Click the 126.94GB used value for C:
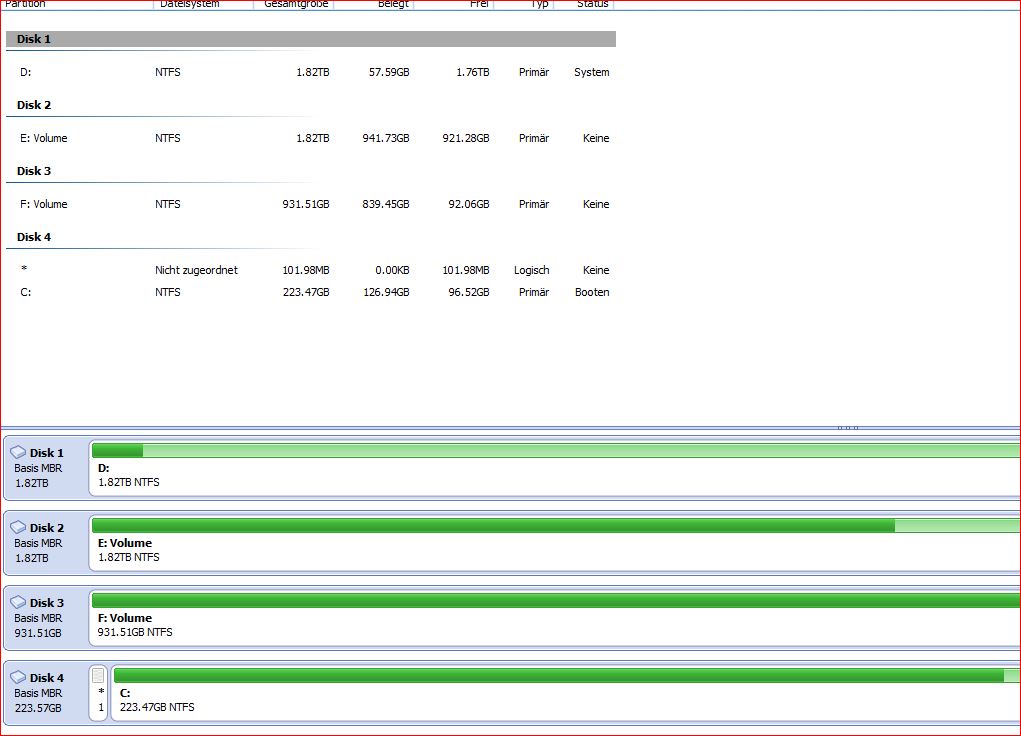The image size is (1021, 736). pos(385,292)
